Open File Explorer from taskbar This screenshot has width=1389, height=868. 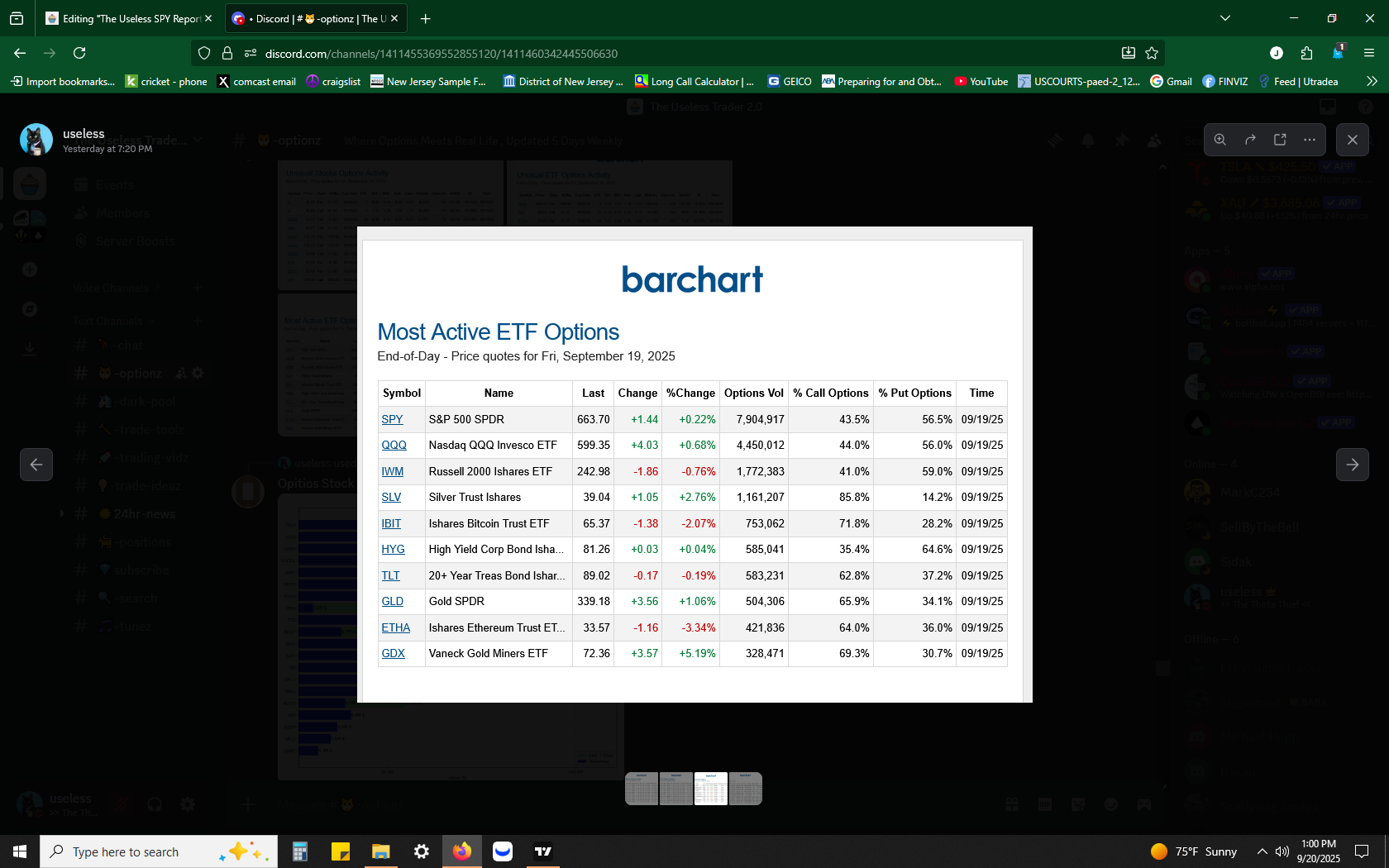[x=381, y=851]
